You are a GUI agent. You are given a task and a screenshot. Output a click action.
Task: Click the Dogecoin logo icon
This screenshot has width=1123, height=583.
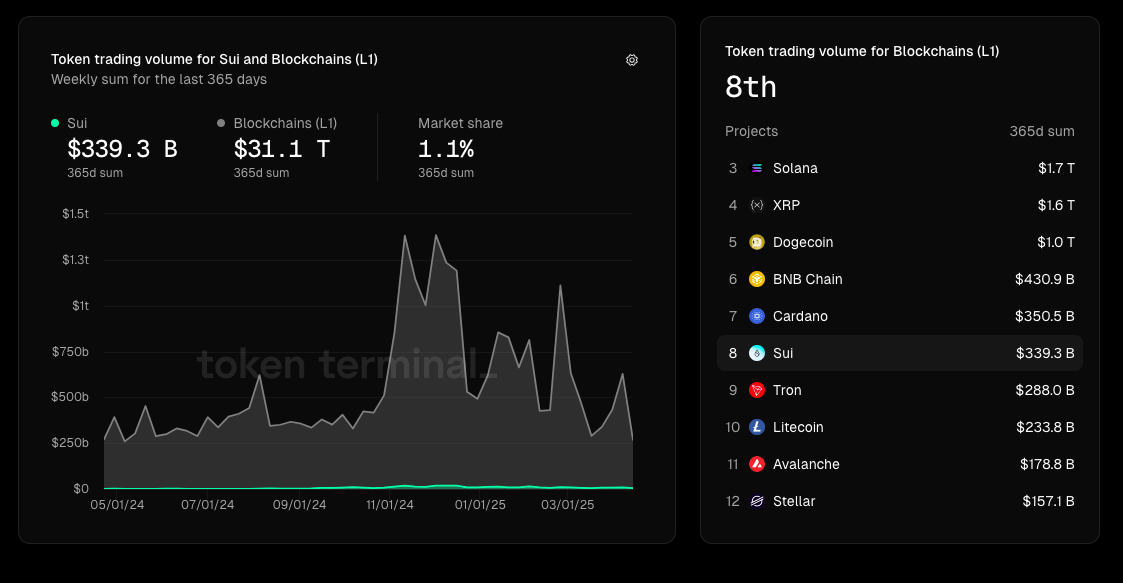757,242
